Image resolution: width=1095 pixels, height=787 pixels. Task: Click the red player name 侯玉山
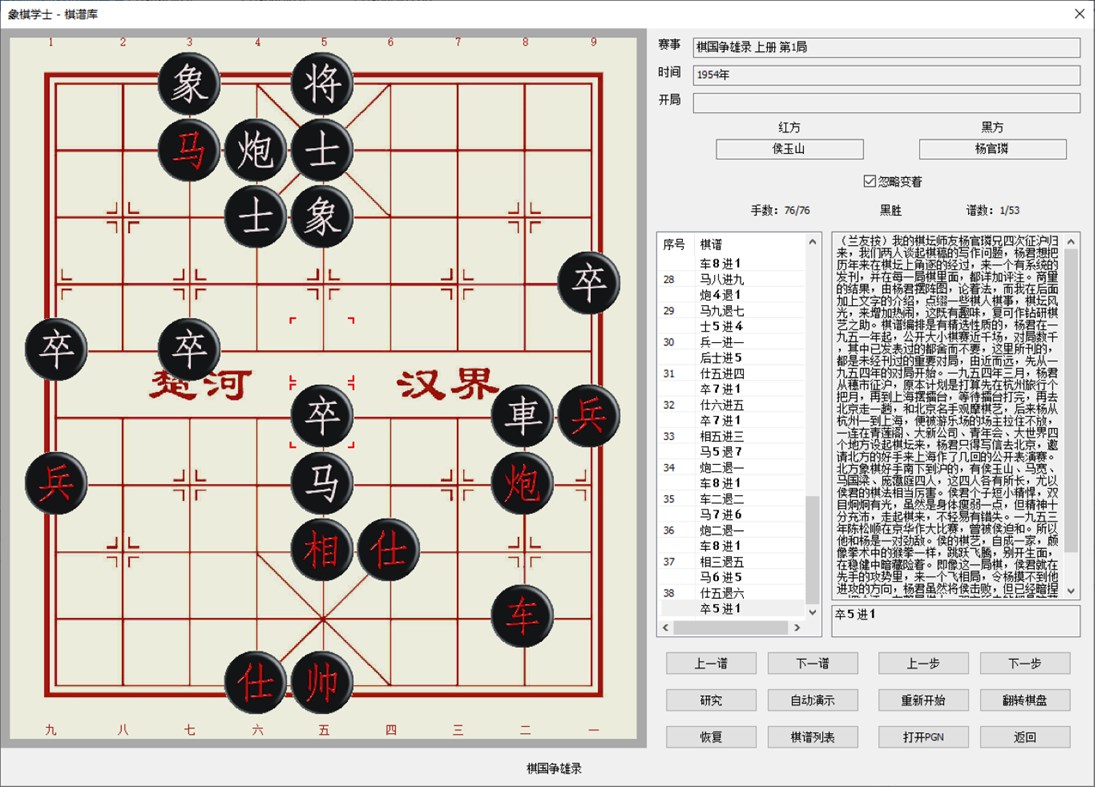[x=789, y=149]
